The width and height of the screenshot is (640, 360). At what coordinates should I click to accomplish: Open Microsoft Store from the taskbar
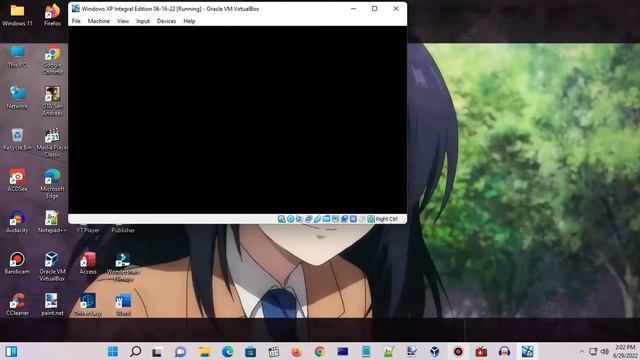(x=250, y=351)
